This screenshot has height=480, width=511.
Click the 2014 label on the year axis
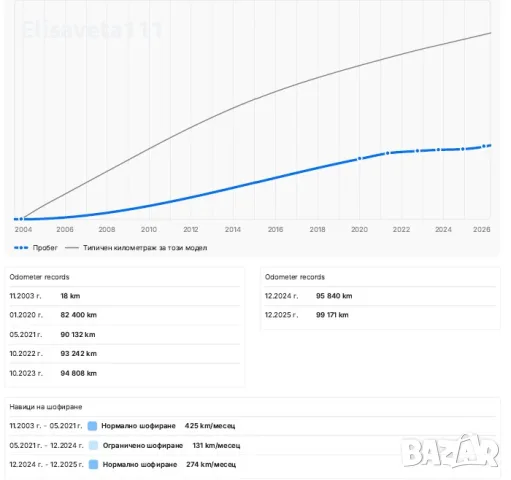click(x=233, y=229)
